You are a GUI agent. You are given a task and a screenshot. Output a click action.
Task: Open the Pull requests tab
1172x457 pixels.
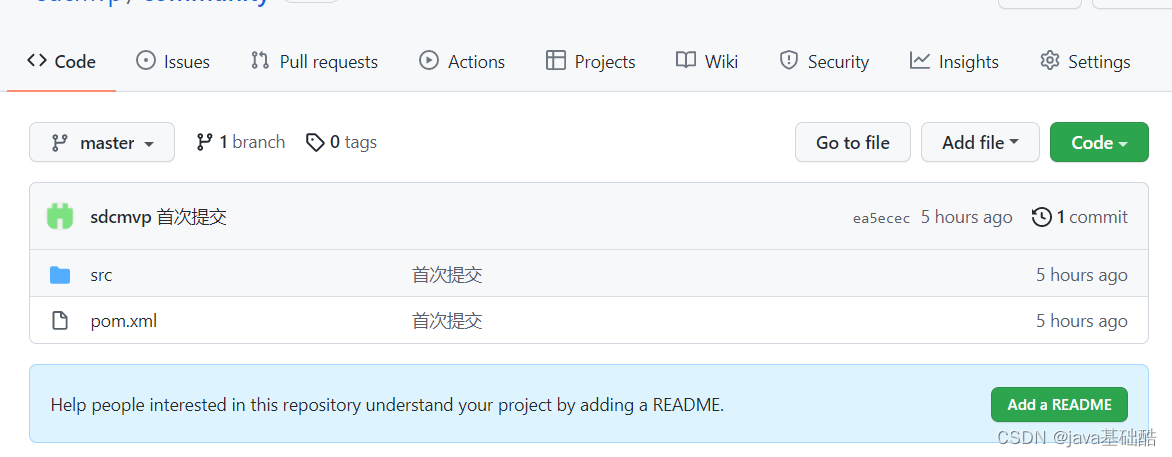click(314, 61)
